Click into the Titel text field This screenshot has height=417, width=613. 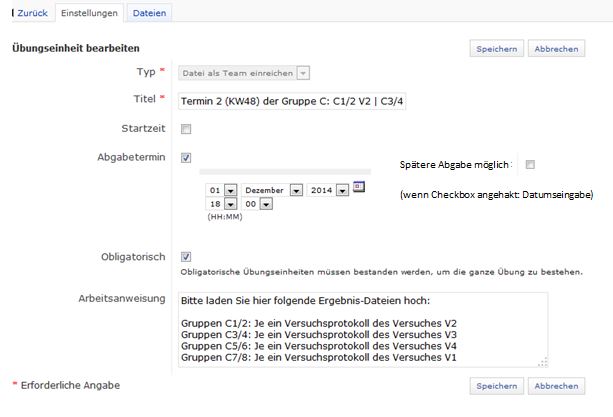coord(291,101)
